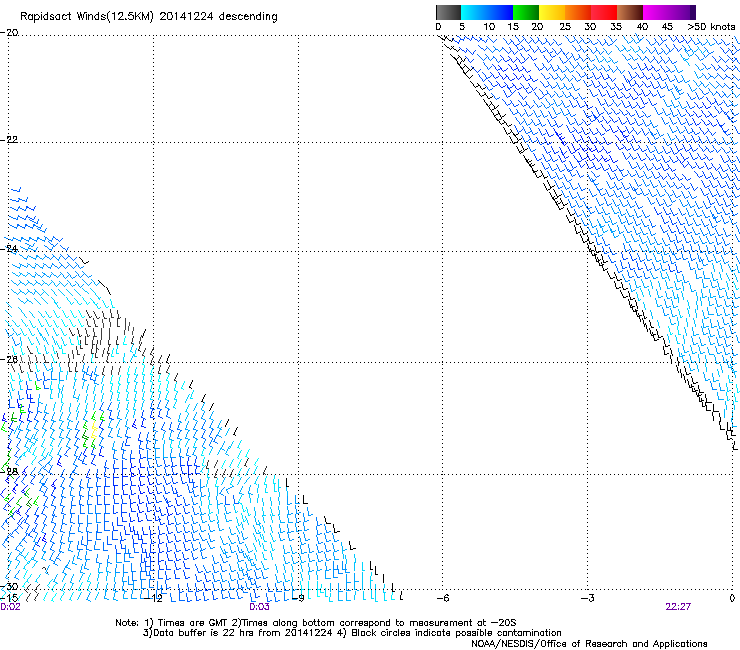Viewport: 740px width, 650px height.
Task: Click the NOAA/NESDIS credit text
Action: 589,644
